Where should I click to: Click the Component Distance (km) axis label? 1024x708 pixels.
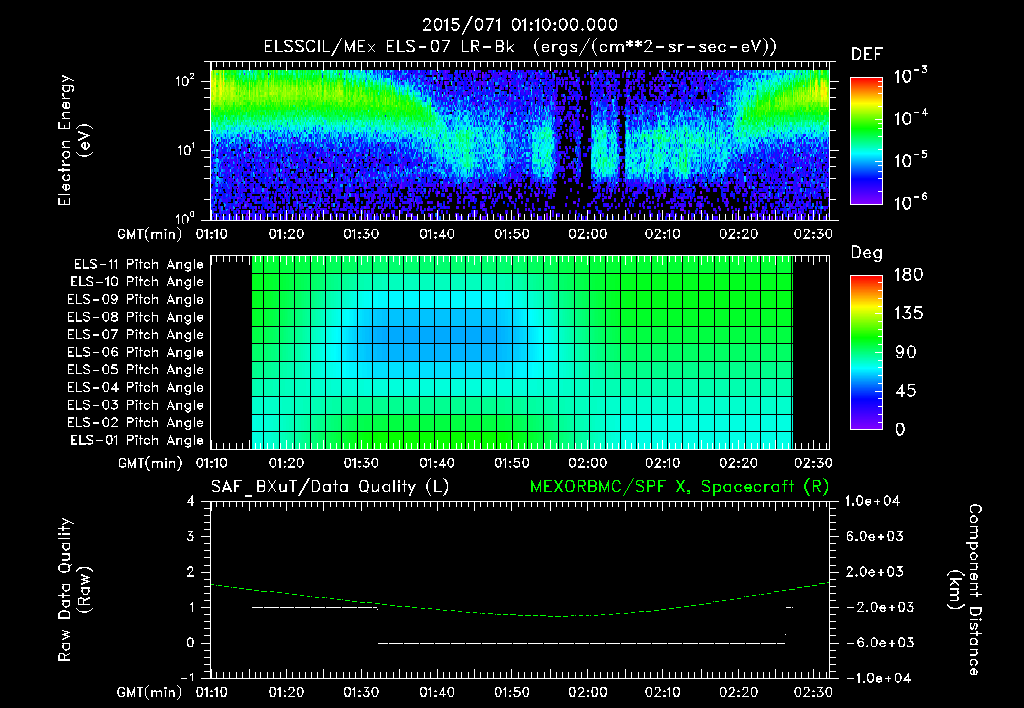click(x=965, y=590)
